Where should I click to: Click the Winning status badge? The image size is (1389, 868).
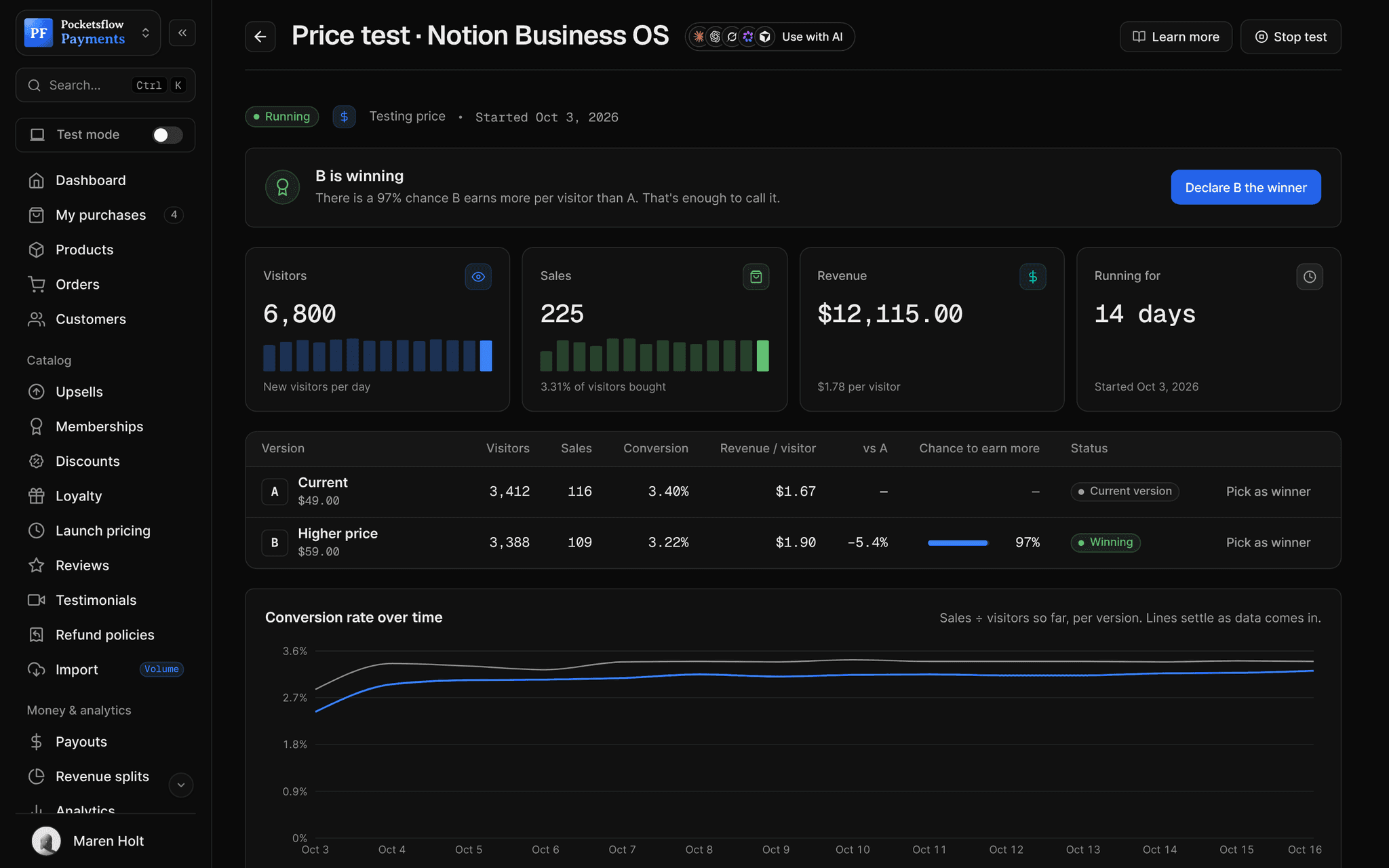point(1105,542)
